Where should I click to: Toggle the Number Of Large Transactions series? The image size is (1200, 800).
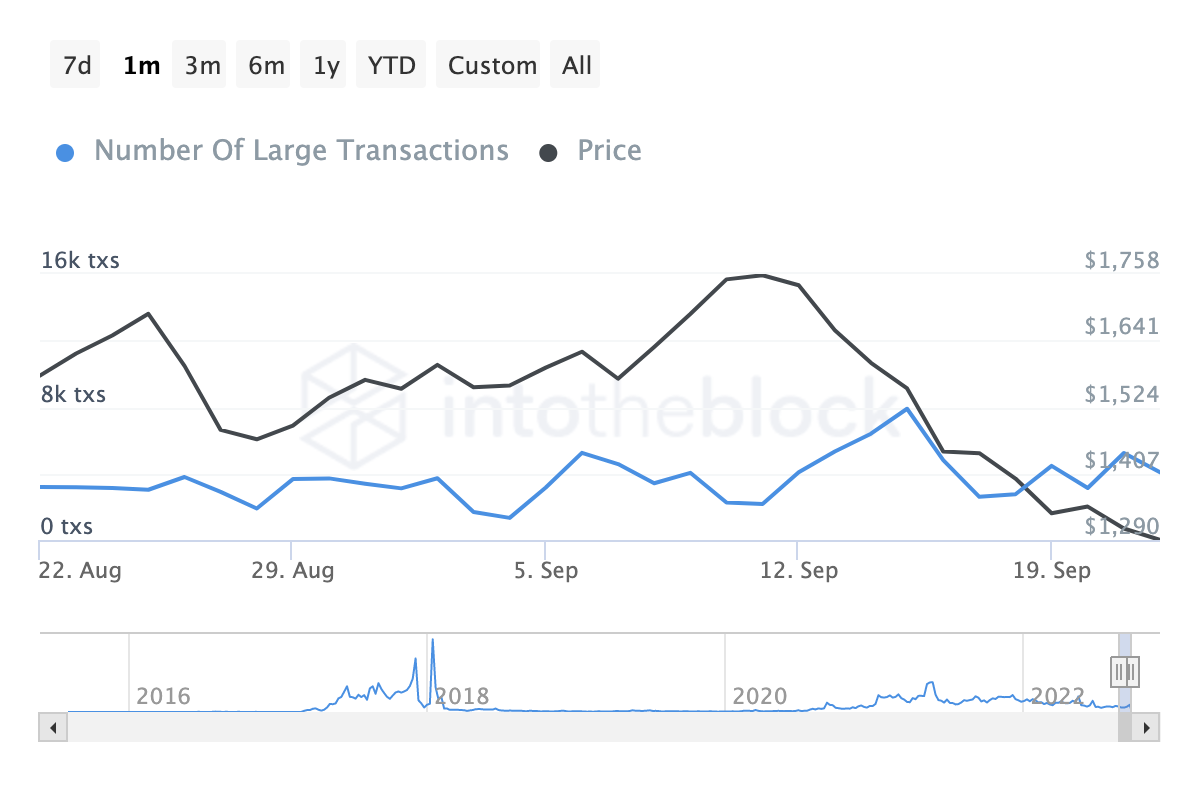tap(301, 151)
